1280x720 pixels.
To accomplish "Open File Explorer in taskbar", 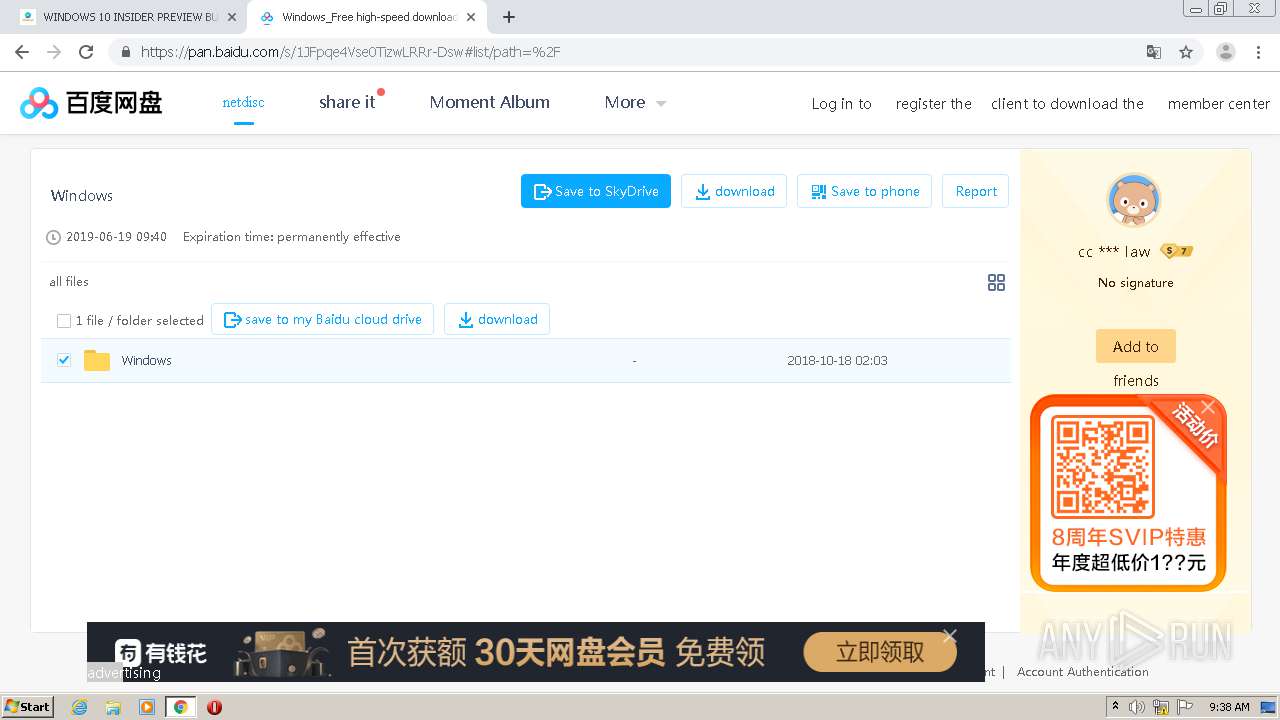I will point(113,707).
